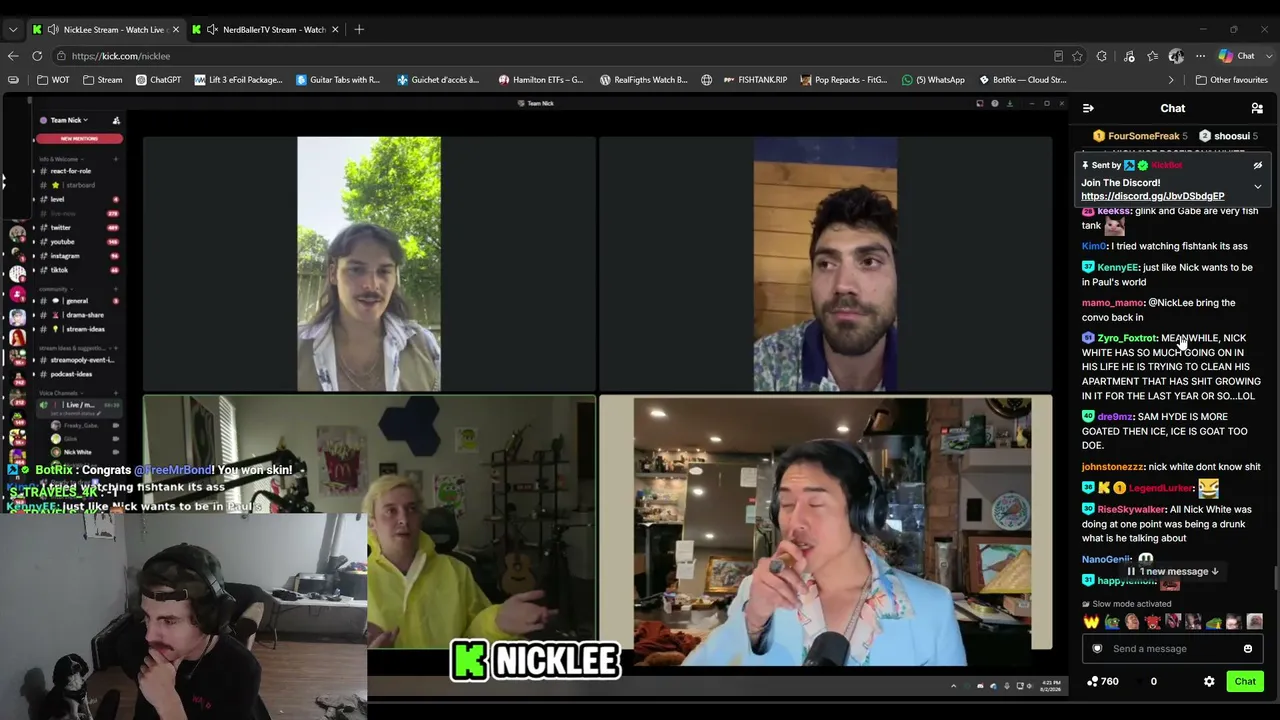
Task: Hide the pinned KickBot message
Action: pyautogui.click(x=1257, y=165)
